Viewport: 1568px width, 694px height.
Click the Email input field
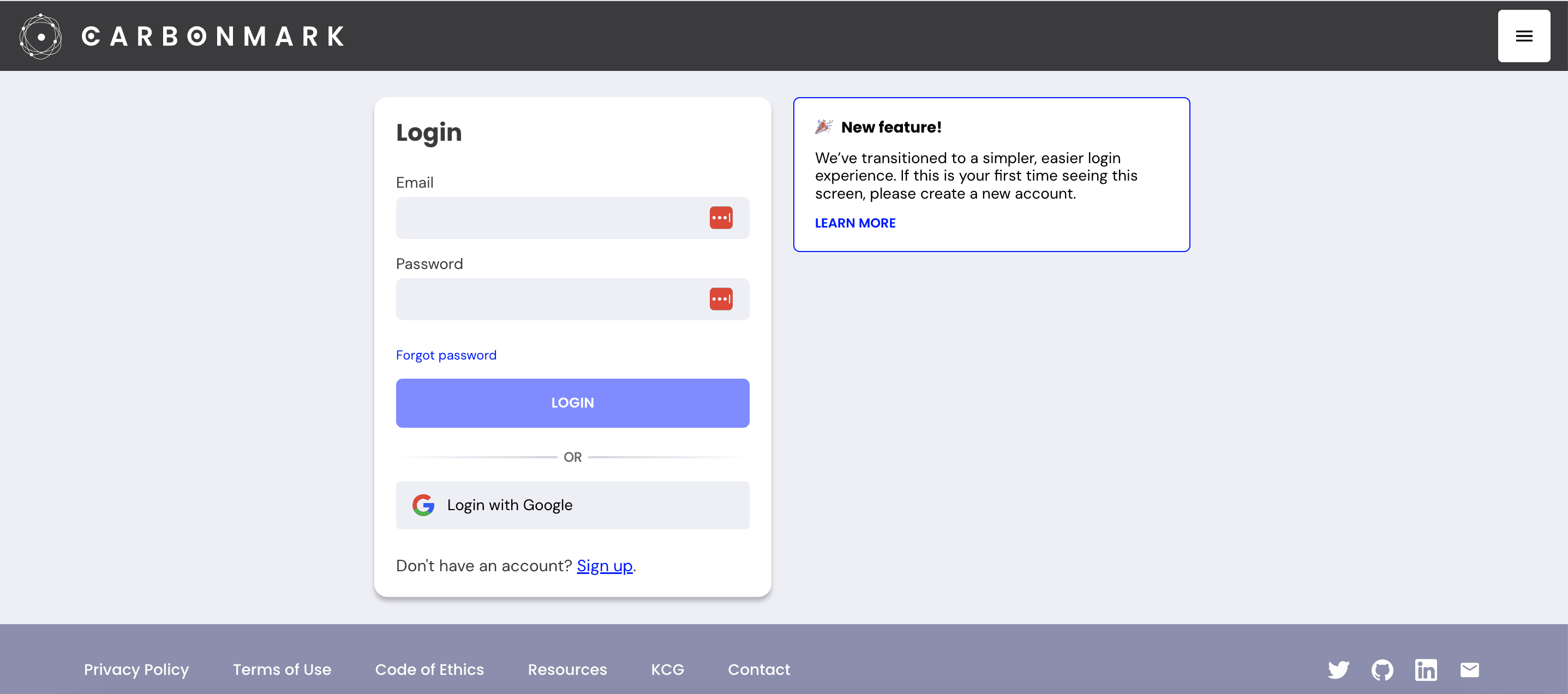point(572,217)
